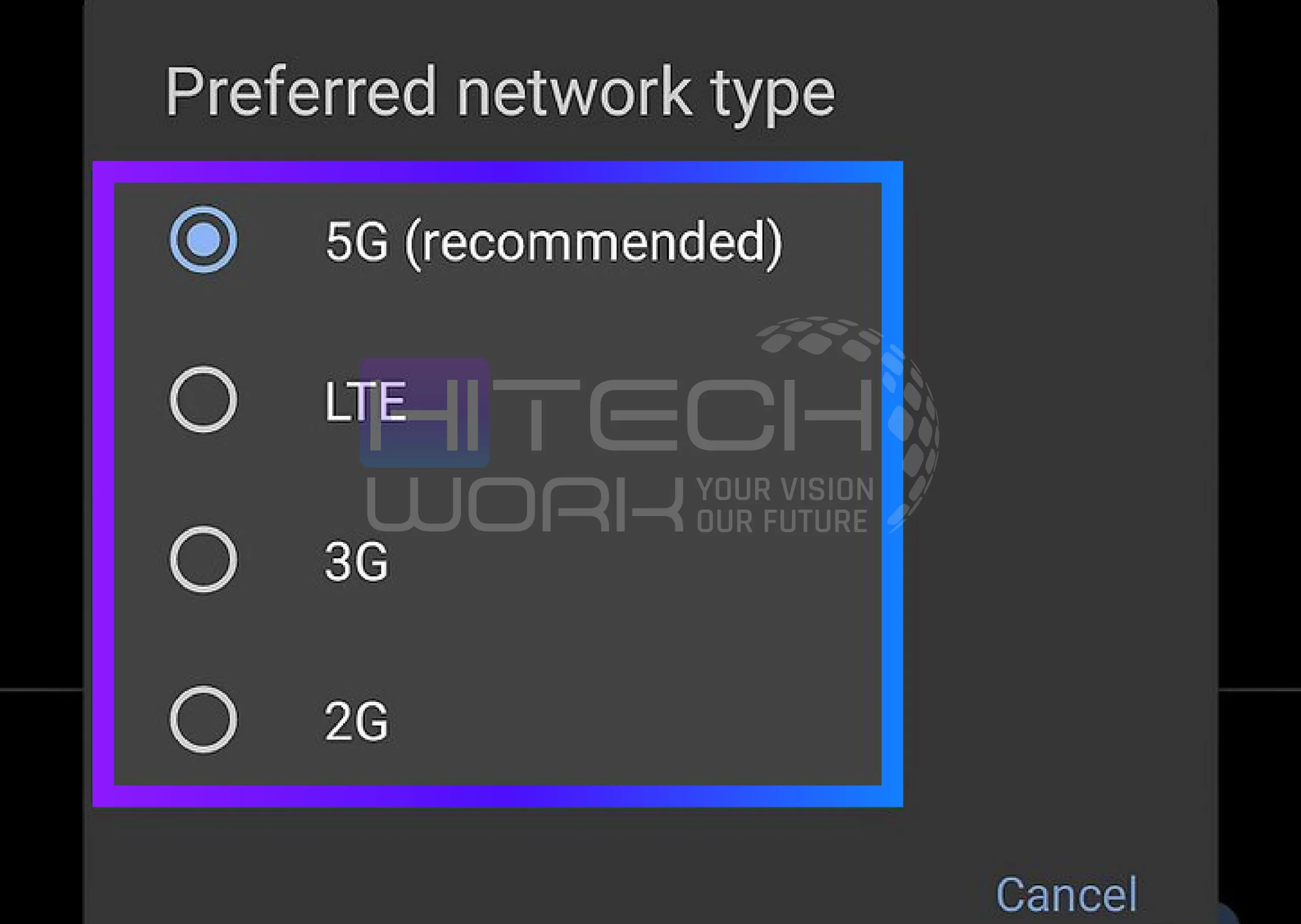Enable 5G recommended option
Viewport: 1301px width, 924px height.
[202, 238]
